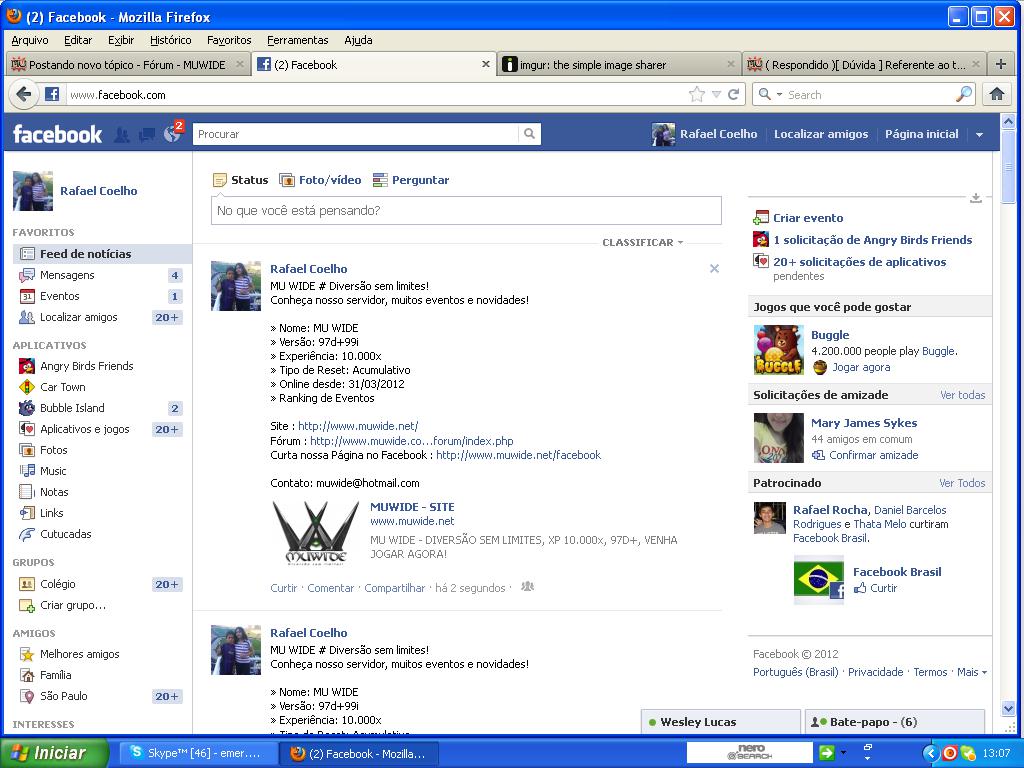Click Compartilhar on the first post
This screenshot has height=768, width=1024.
[x=394, y=588]
